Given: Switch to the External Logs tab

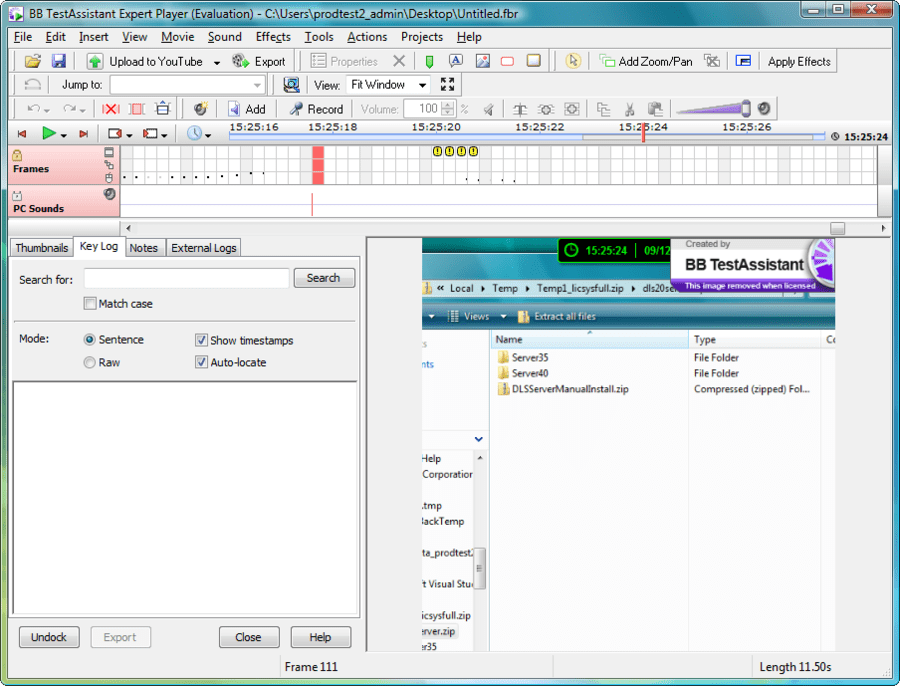Looking at the screenshot, I should 204,247.
